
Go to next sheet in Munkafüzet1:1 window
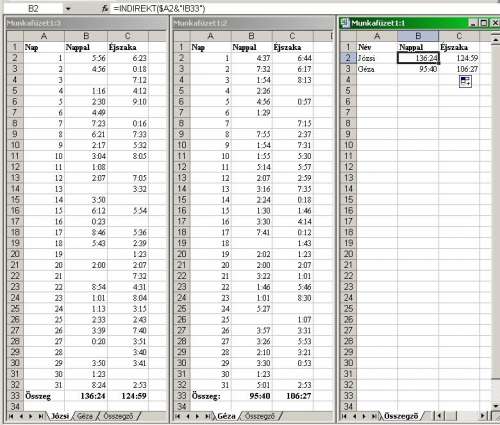[364, 416]
